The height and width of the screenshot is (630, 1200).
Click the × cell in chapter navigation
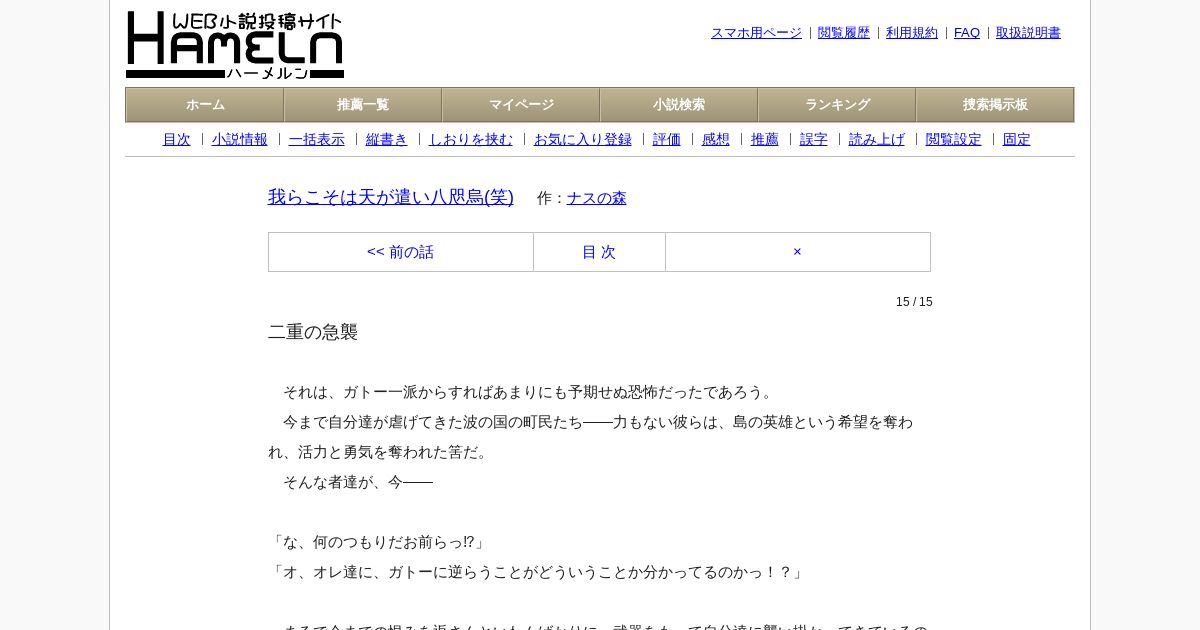[x=797, y=252]
